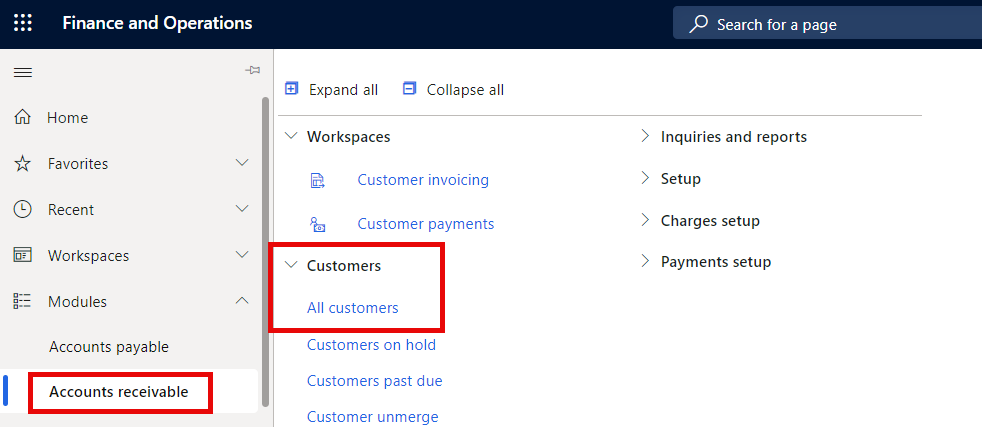Click the Customer payments workspace icon
Viewport: 982px width, 427px height.
coord(318,224)
